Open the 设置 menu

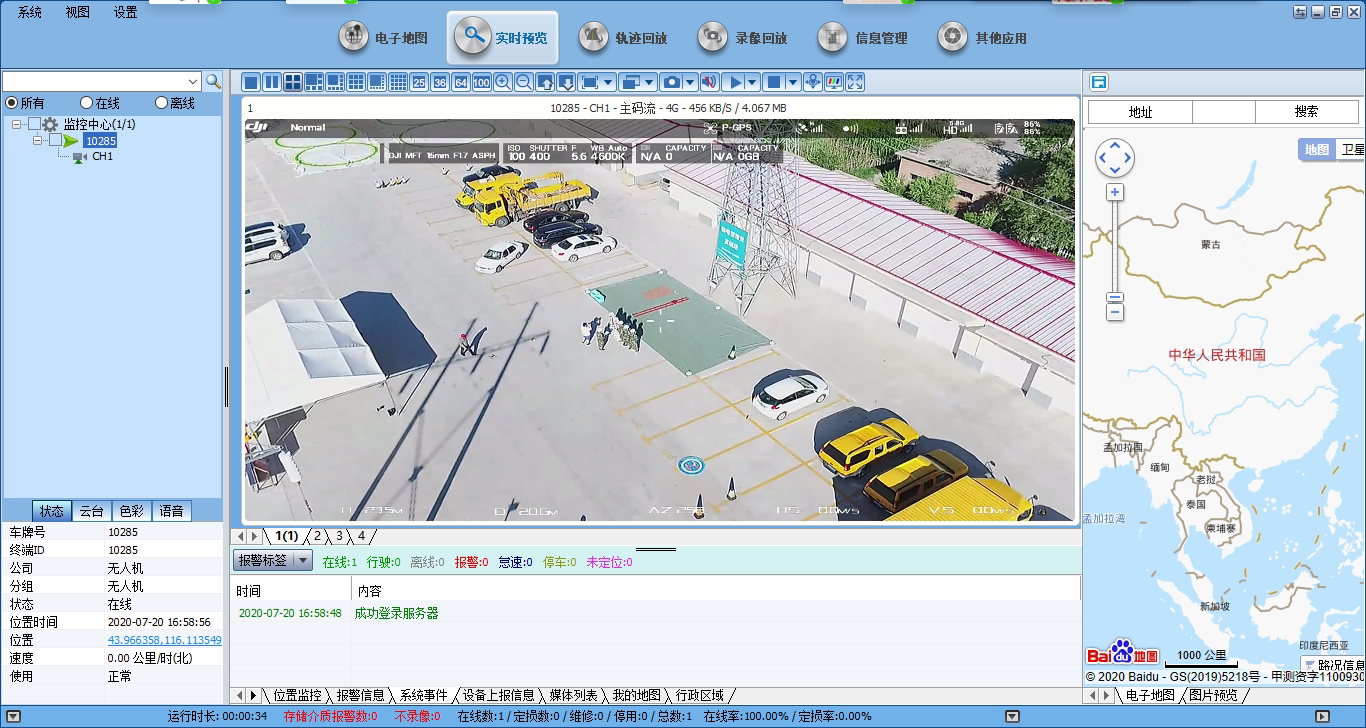pos(126,13)
